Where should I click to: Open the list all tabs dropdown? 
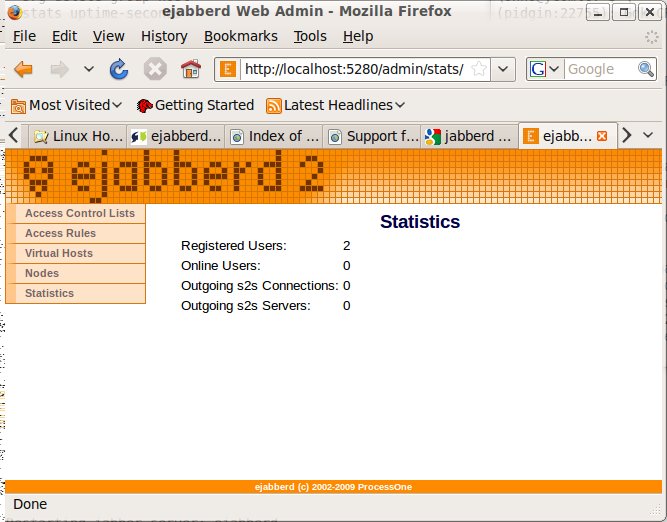pyautogui.click(x=648, y=135)
